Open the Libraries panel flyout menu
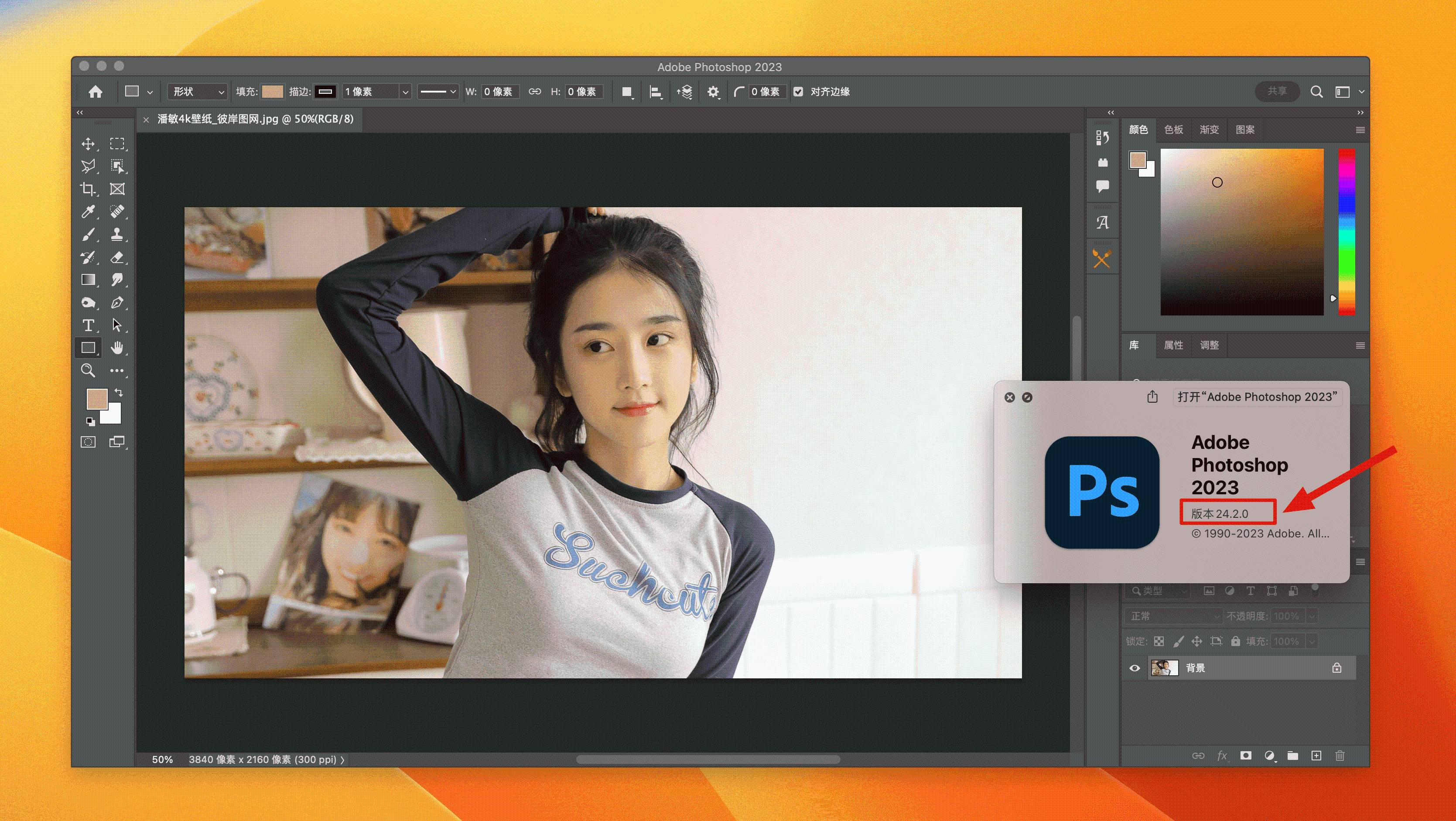Image resolution: width=1456 pixels, height=821 pixels. 1360,346
